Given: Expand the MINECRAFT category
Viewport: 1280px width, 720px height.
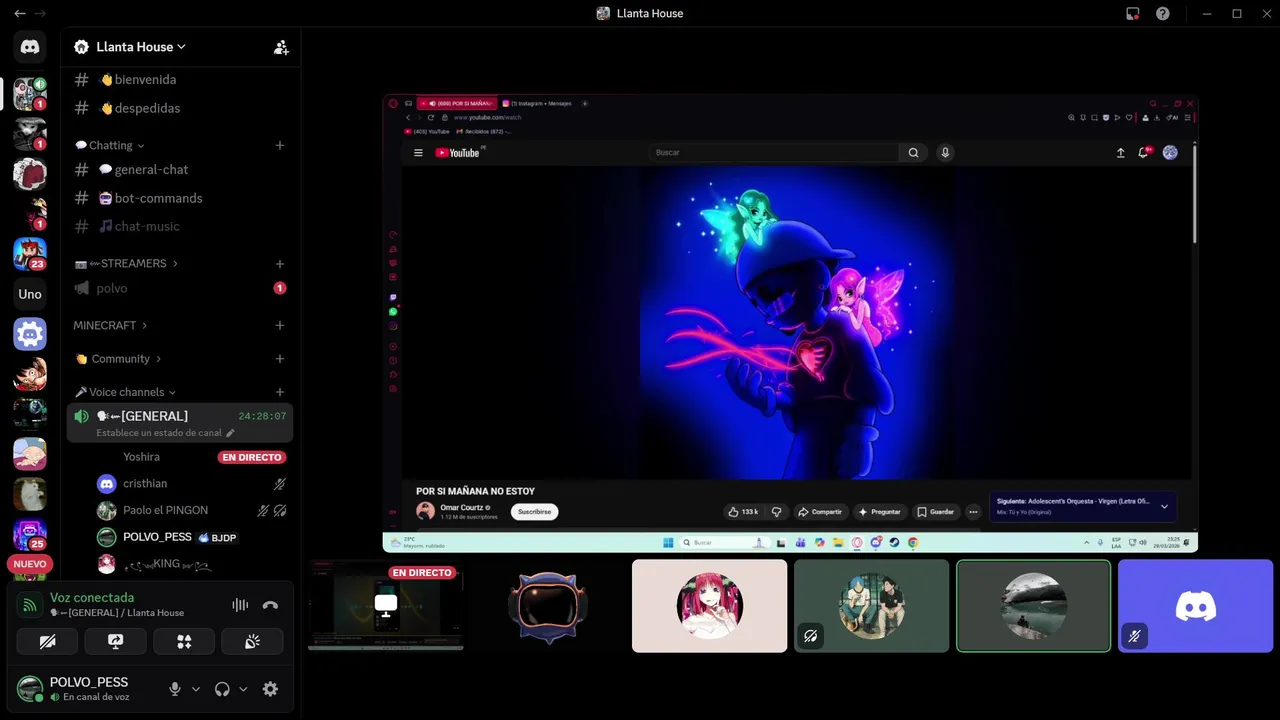Looking at the screenshot, I should 110,325.
